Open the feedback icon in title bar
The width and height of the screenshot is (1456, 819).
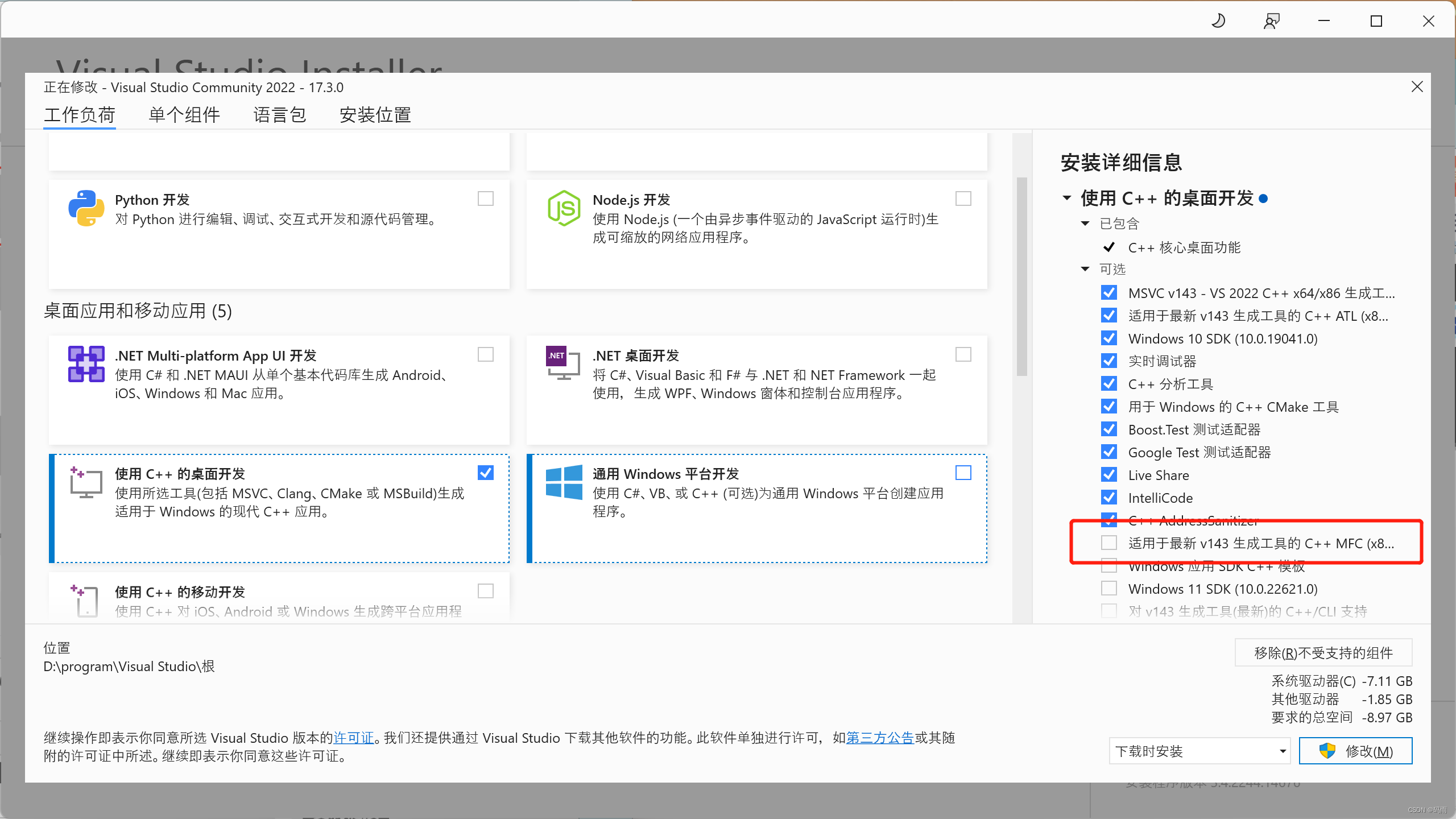click(1272, 20)
